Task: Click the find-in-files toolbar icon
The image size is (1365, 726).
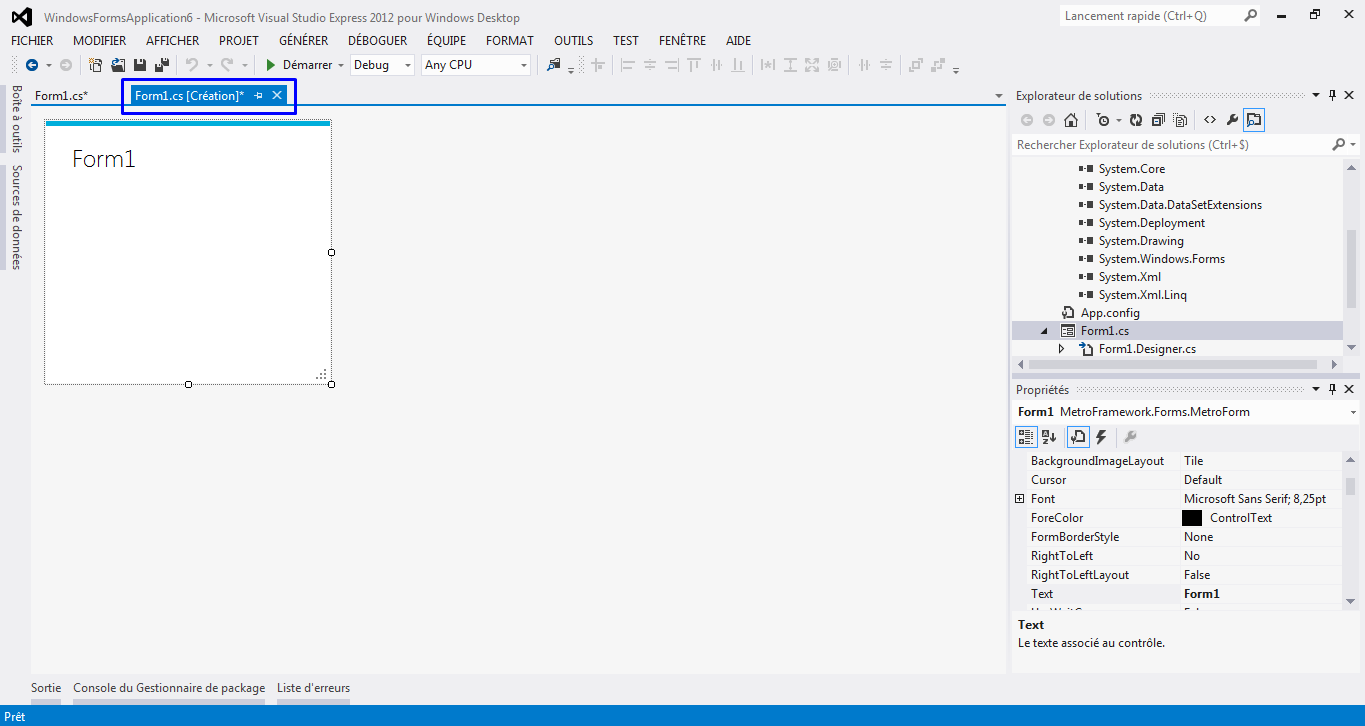Action: pos(554,65)
